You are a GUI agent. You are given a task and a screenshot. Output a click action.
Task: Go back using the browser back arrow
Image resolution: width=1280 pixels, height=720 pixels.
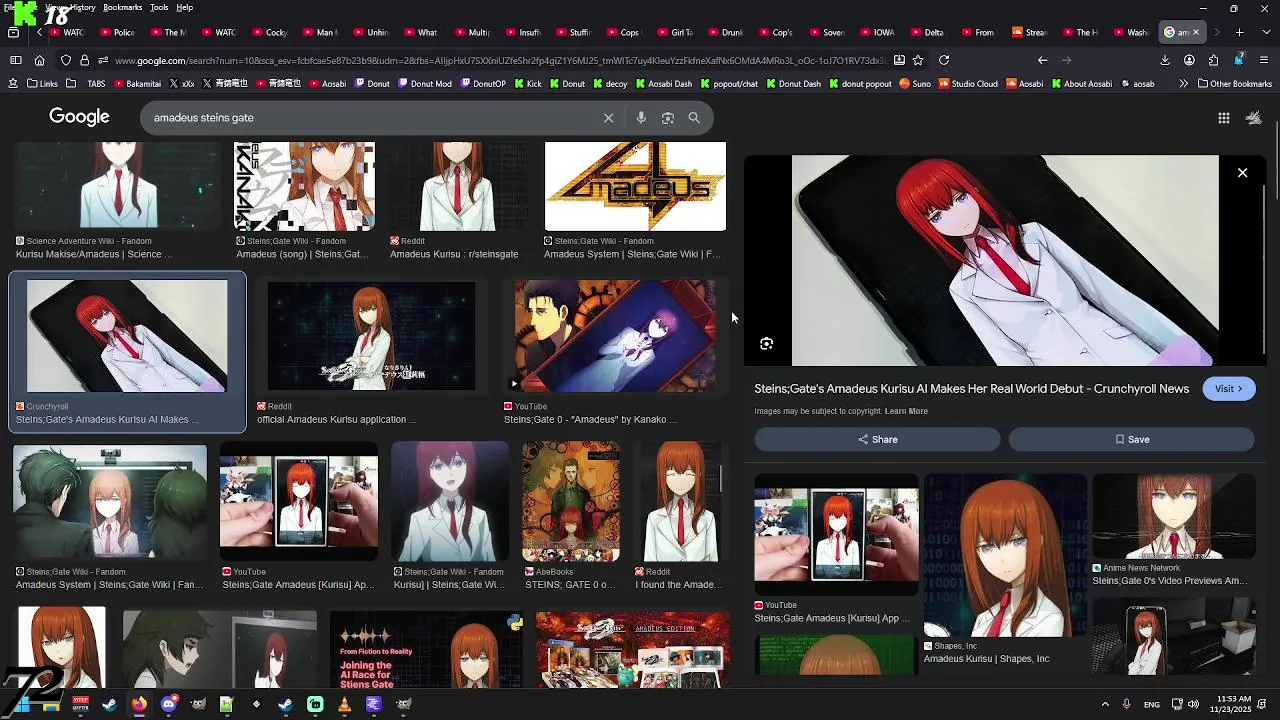1042,60
